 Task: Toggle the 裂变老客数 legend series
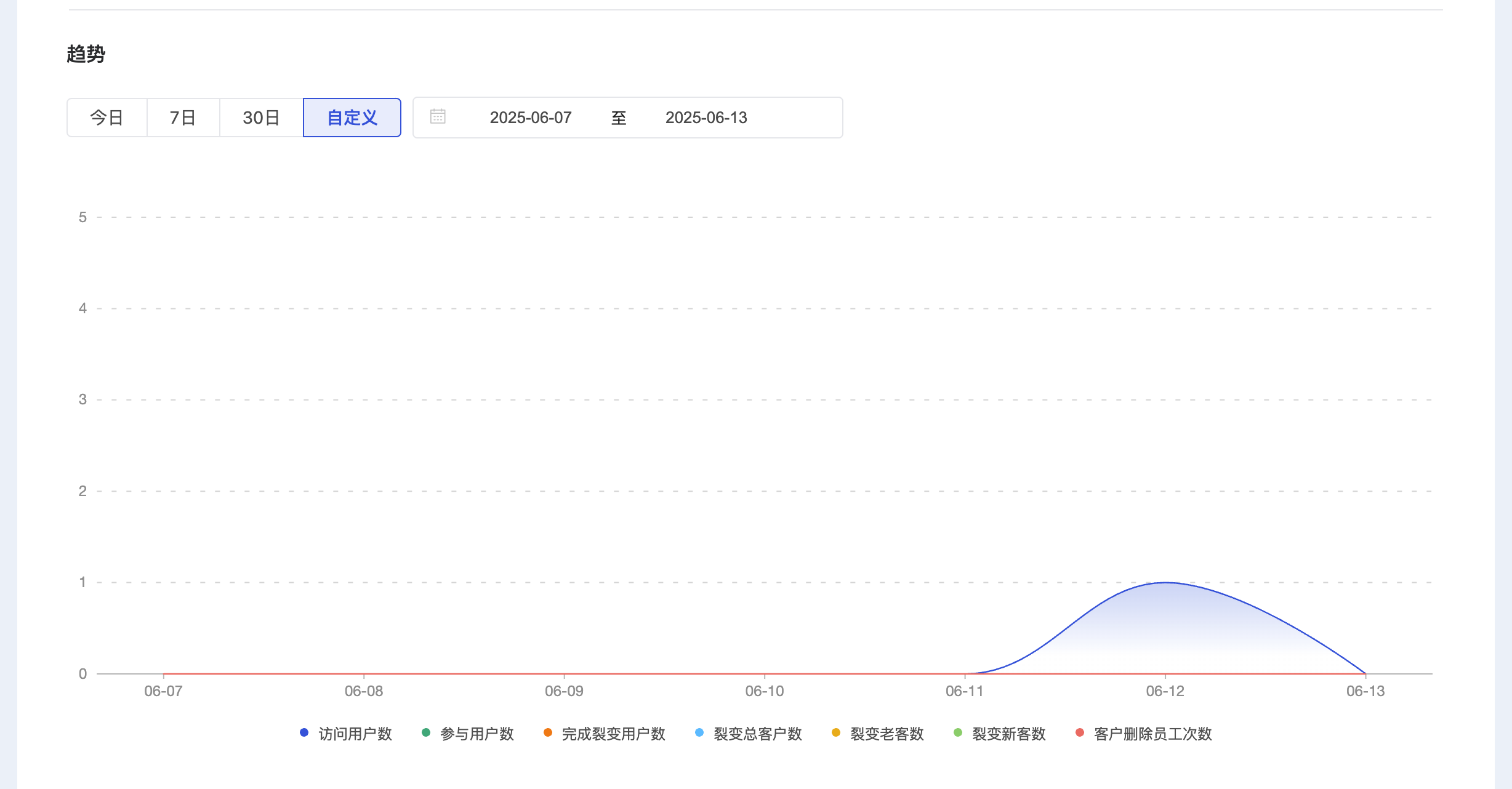[x=878, y=734]
